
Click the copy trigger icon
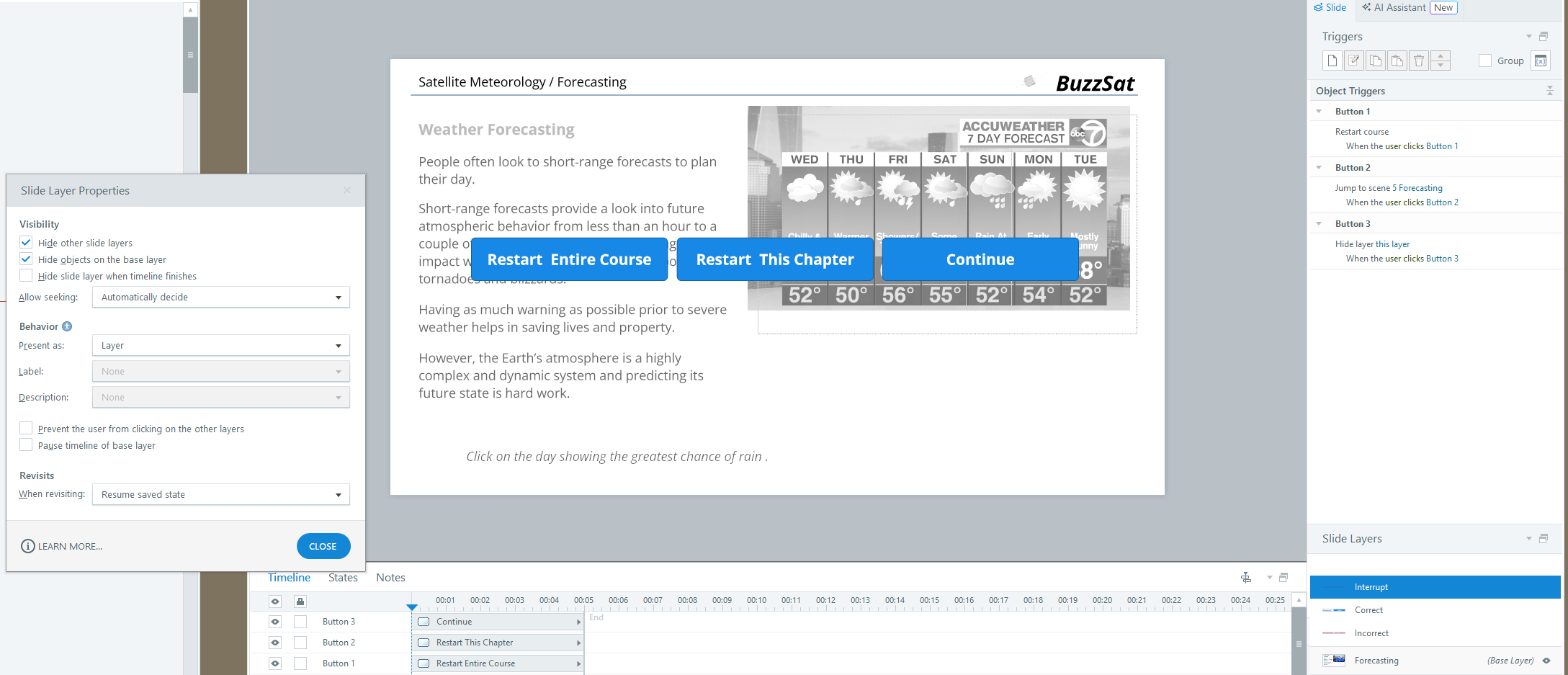click(1376, 61)
